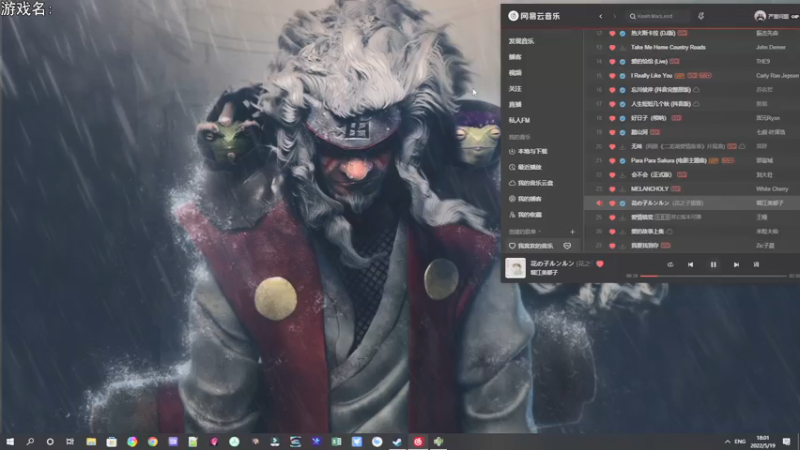
Task: Open the user avatar profile
Action: [x=760, y=16]
